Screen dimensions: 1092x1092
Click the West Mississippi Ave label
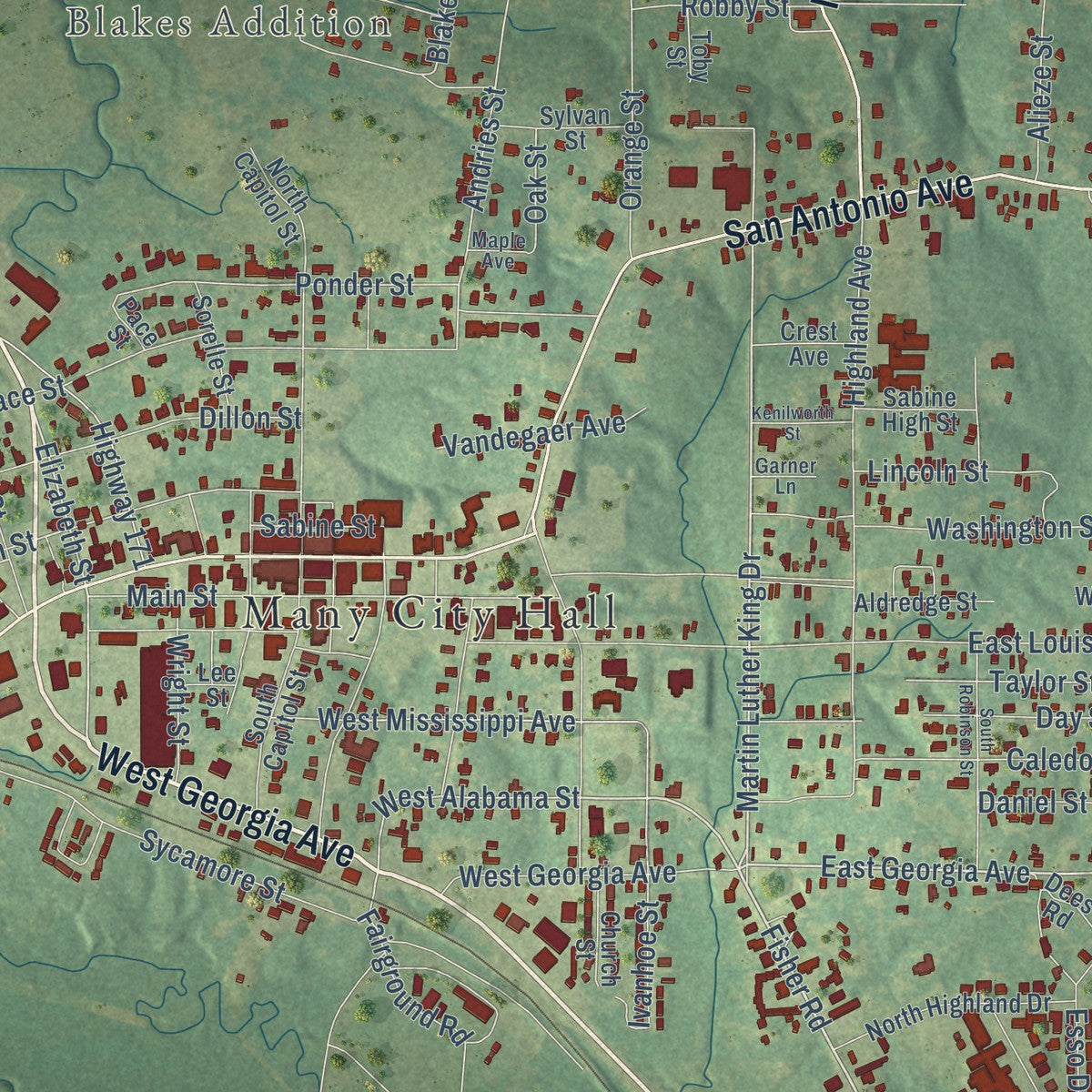click(447, 721)
